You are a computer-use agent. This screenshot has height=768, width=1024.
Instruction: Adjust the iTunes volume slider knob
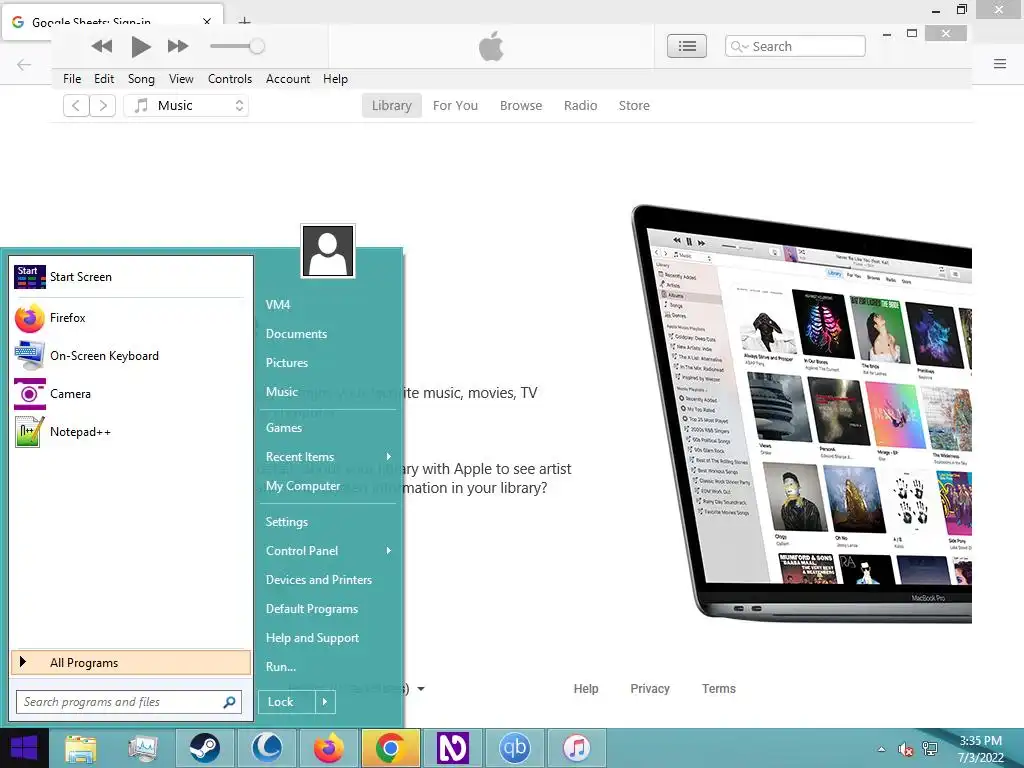click(x=257, y=46)
